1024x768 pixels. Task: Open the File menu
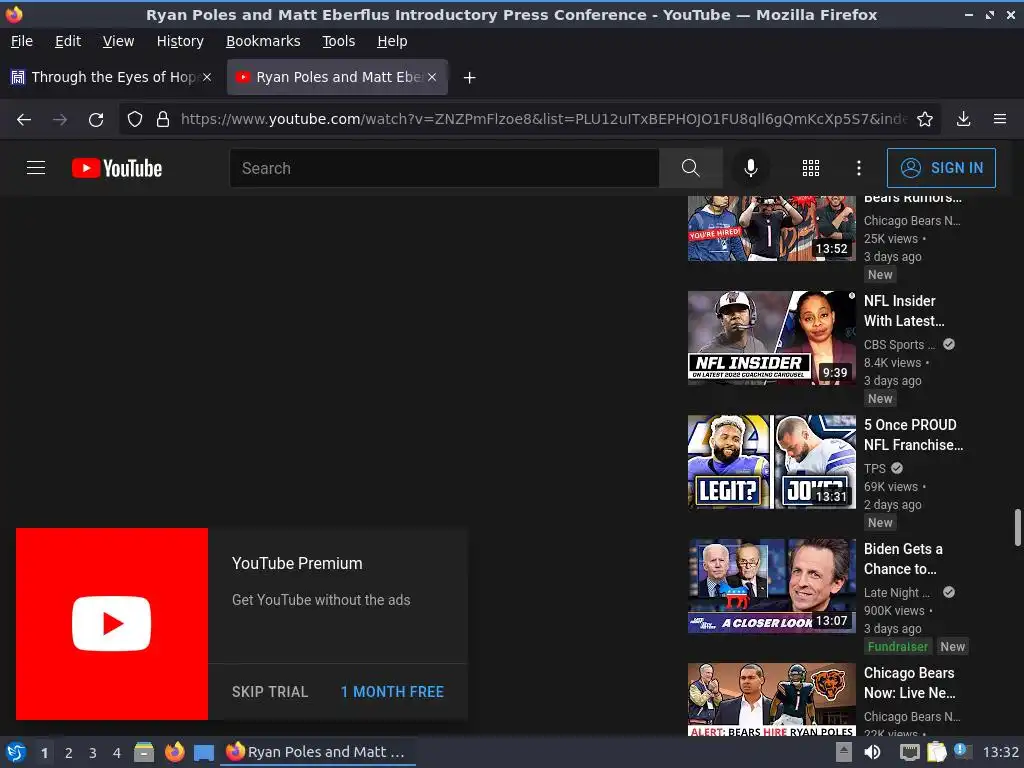[x=22, y=41]
